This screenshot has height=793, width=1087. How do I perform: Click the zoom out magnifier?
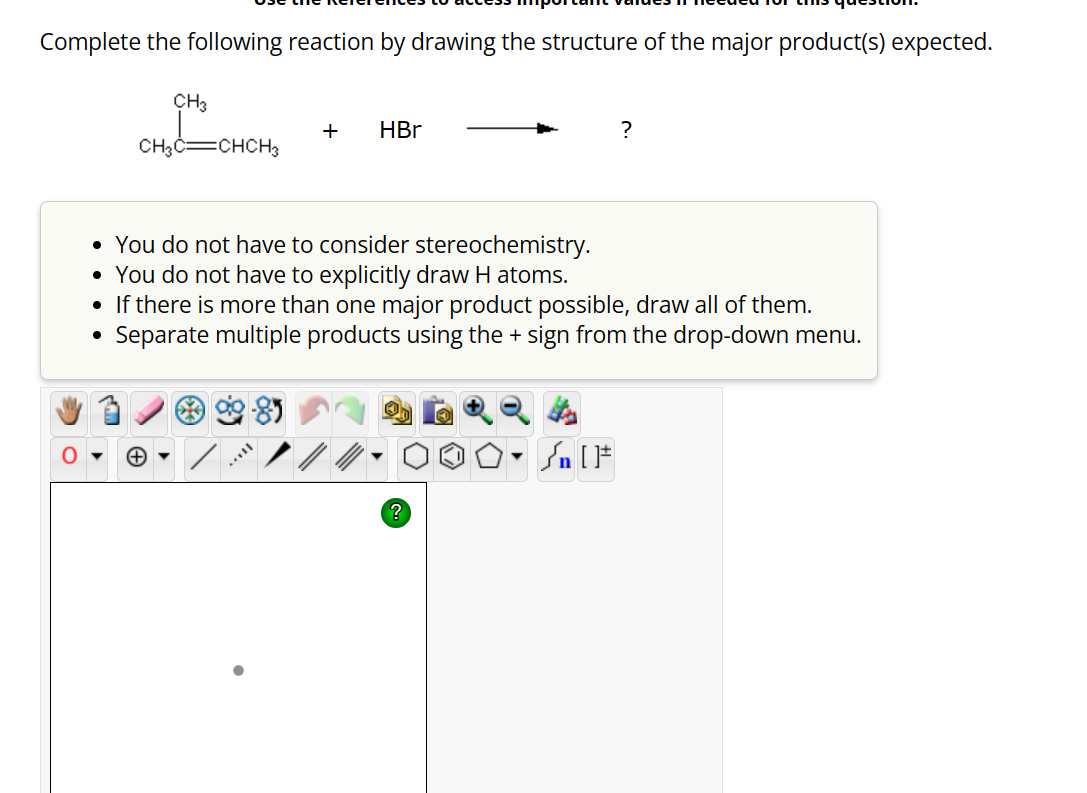coord(515,412)
